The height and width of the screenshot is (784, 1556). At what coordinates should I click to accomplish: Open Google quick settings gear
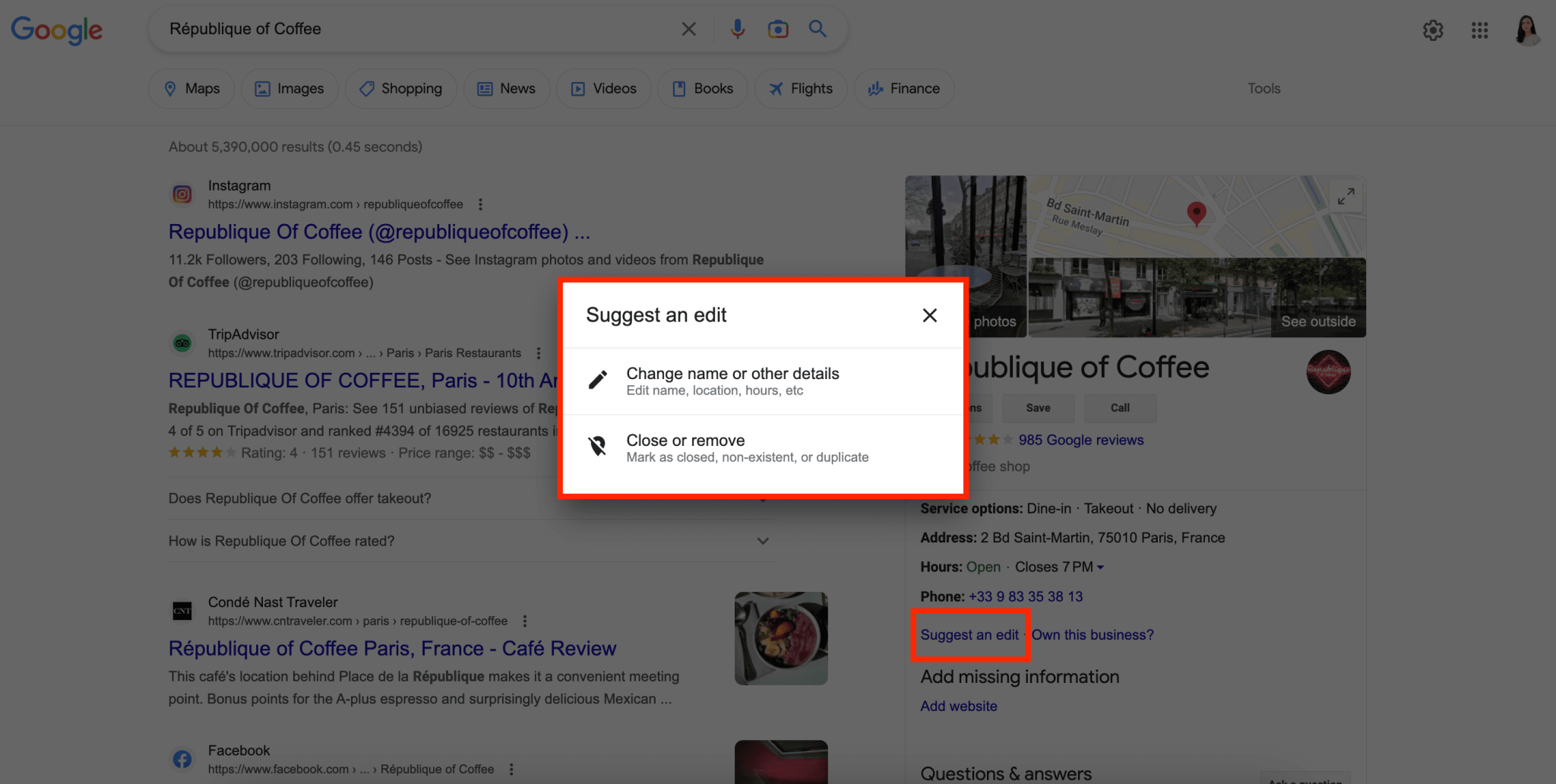tap(1432, 30)
